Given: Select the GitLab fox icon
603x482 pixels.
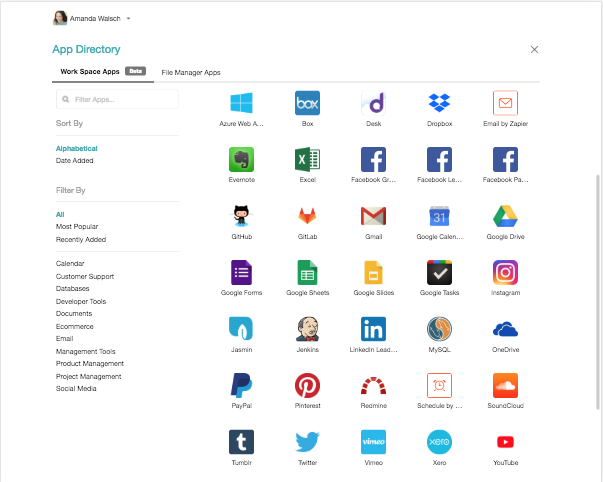Looking at the screenshot, I should point(307,216).
